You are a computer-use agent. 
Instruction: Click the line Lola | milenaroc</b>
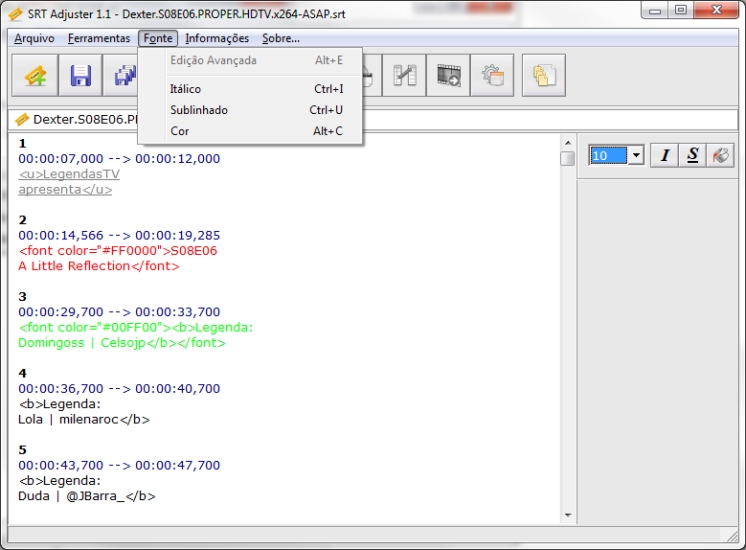pyautogui.click(x=84, y=419)
